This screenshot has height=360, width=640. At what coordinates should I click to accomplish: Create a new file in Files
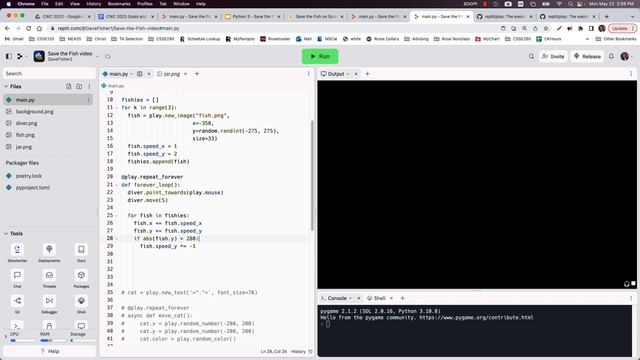[69, 87]
